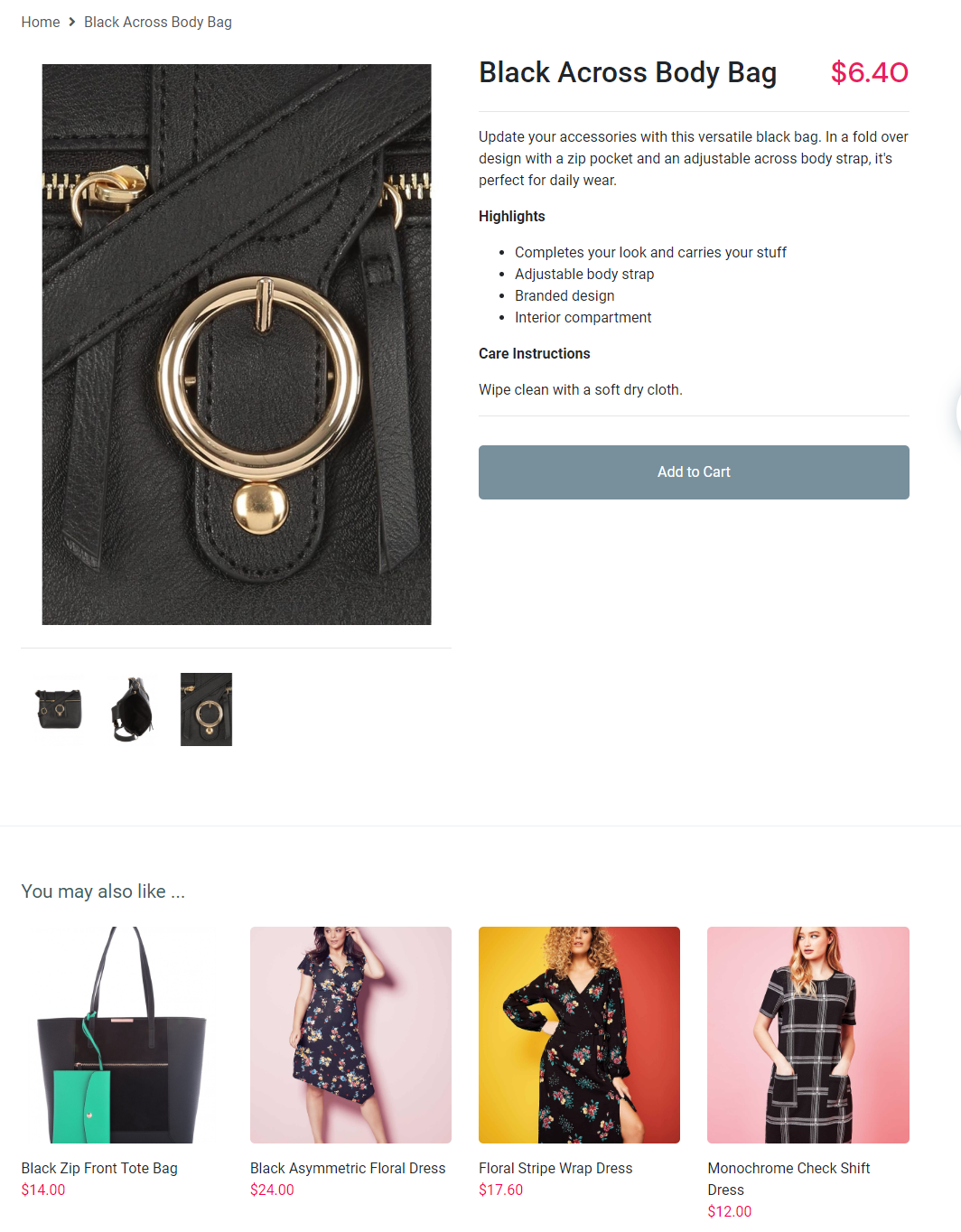The width and height of the screenshot is (961, 1232).
Task: Click the main bag product image
Action: 237,344
